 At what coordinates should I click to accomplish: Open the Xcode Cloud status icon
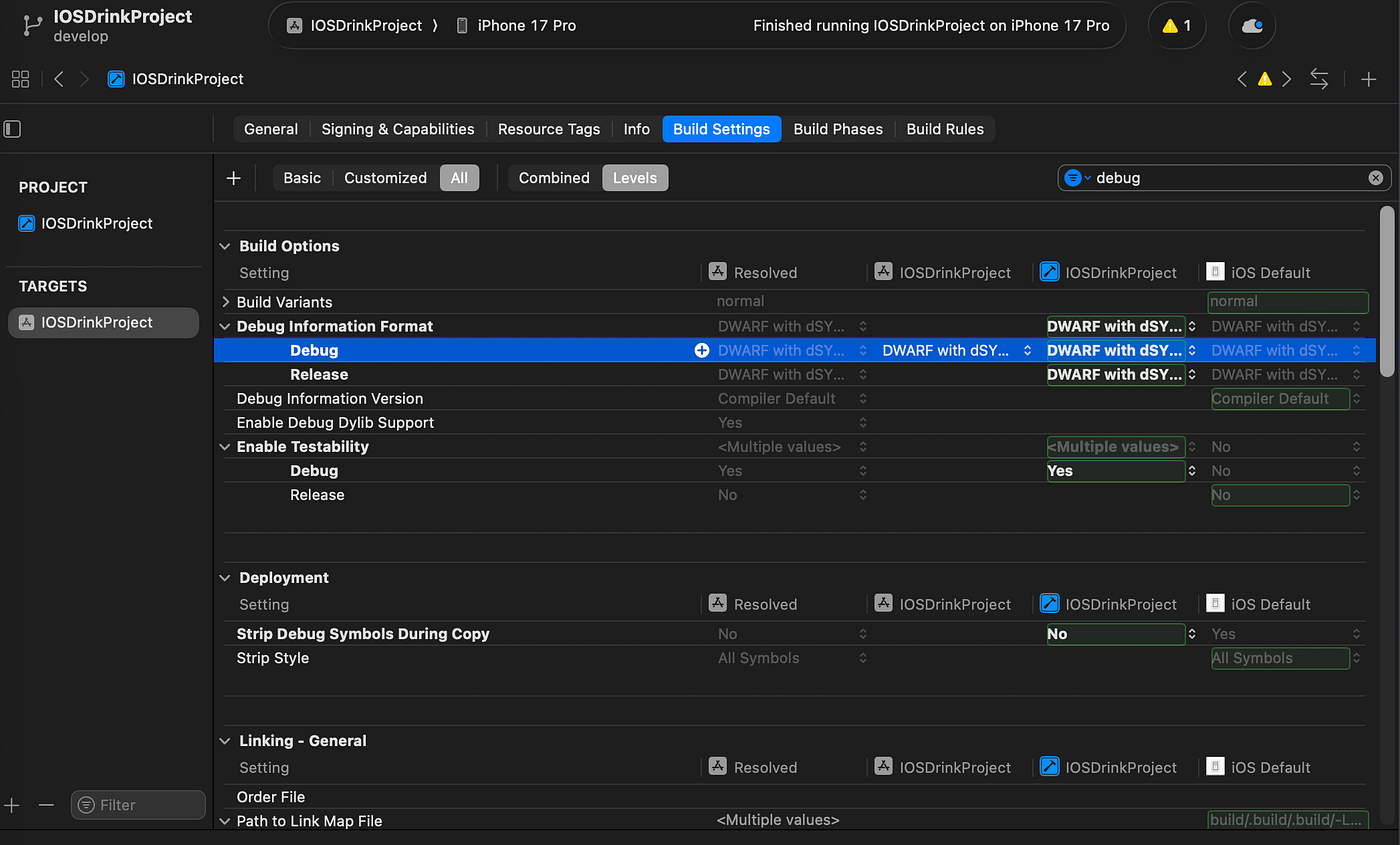pos(1250,26)
